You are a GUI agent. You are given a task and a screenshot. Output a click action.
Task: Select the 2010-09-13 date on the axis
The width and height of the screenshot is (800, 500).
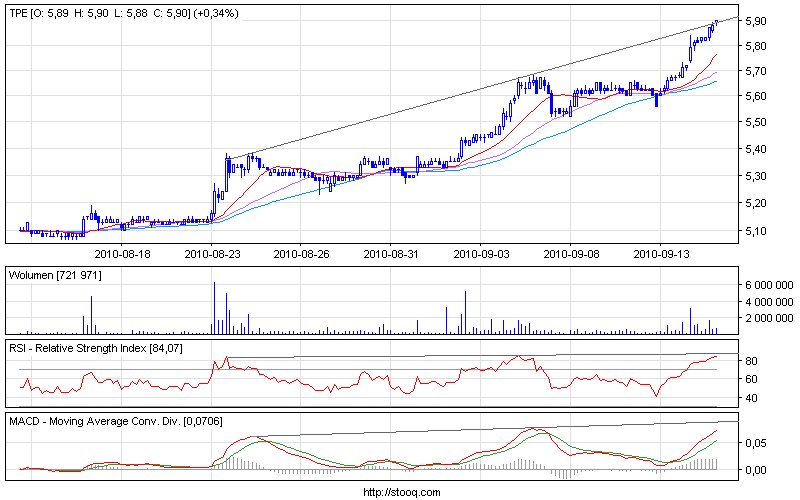(x=662, y=255)
